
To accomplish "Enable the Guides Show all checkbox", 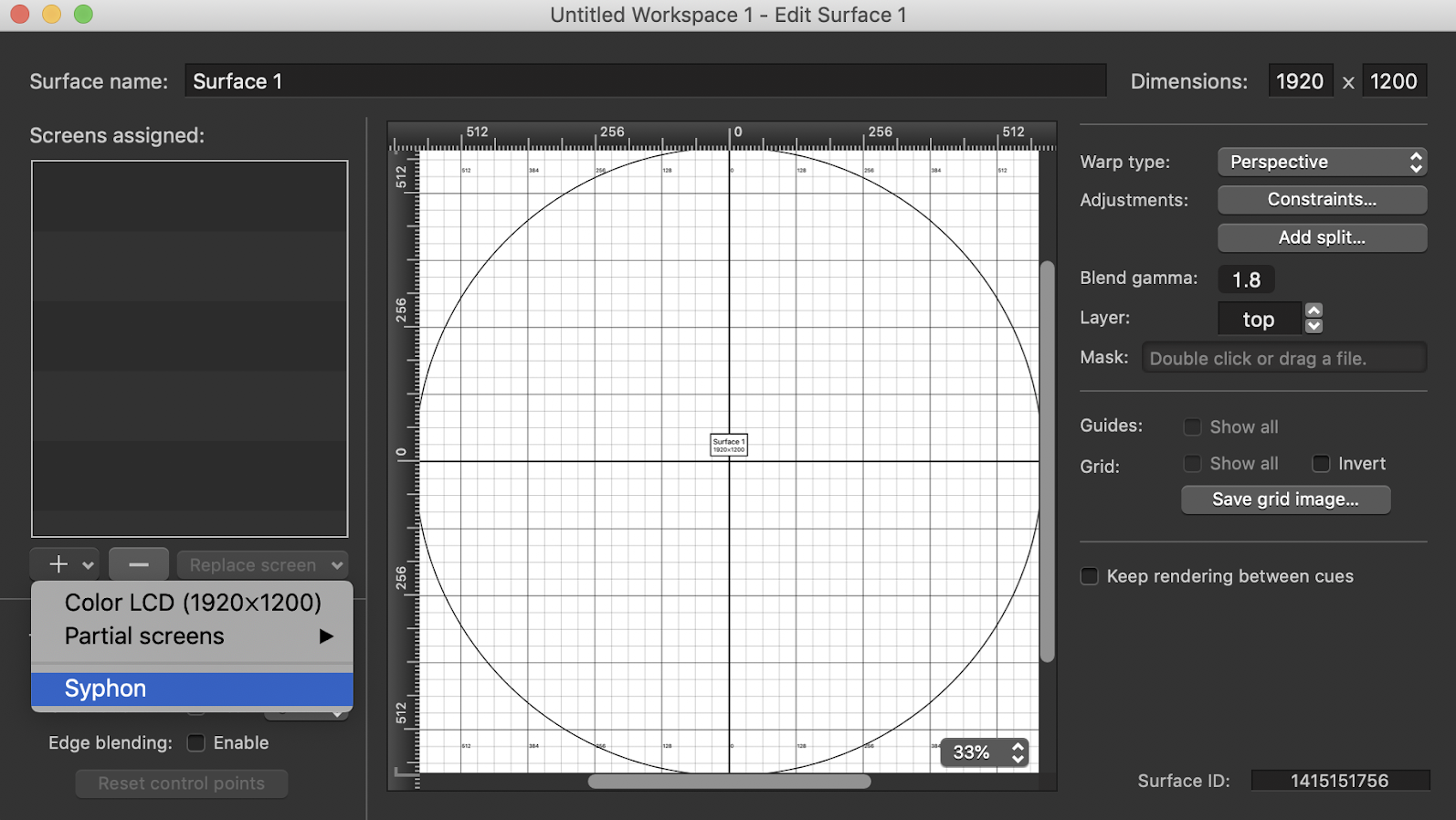I will click(1192, 427).
